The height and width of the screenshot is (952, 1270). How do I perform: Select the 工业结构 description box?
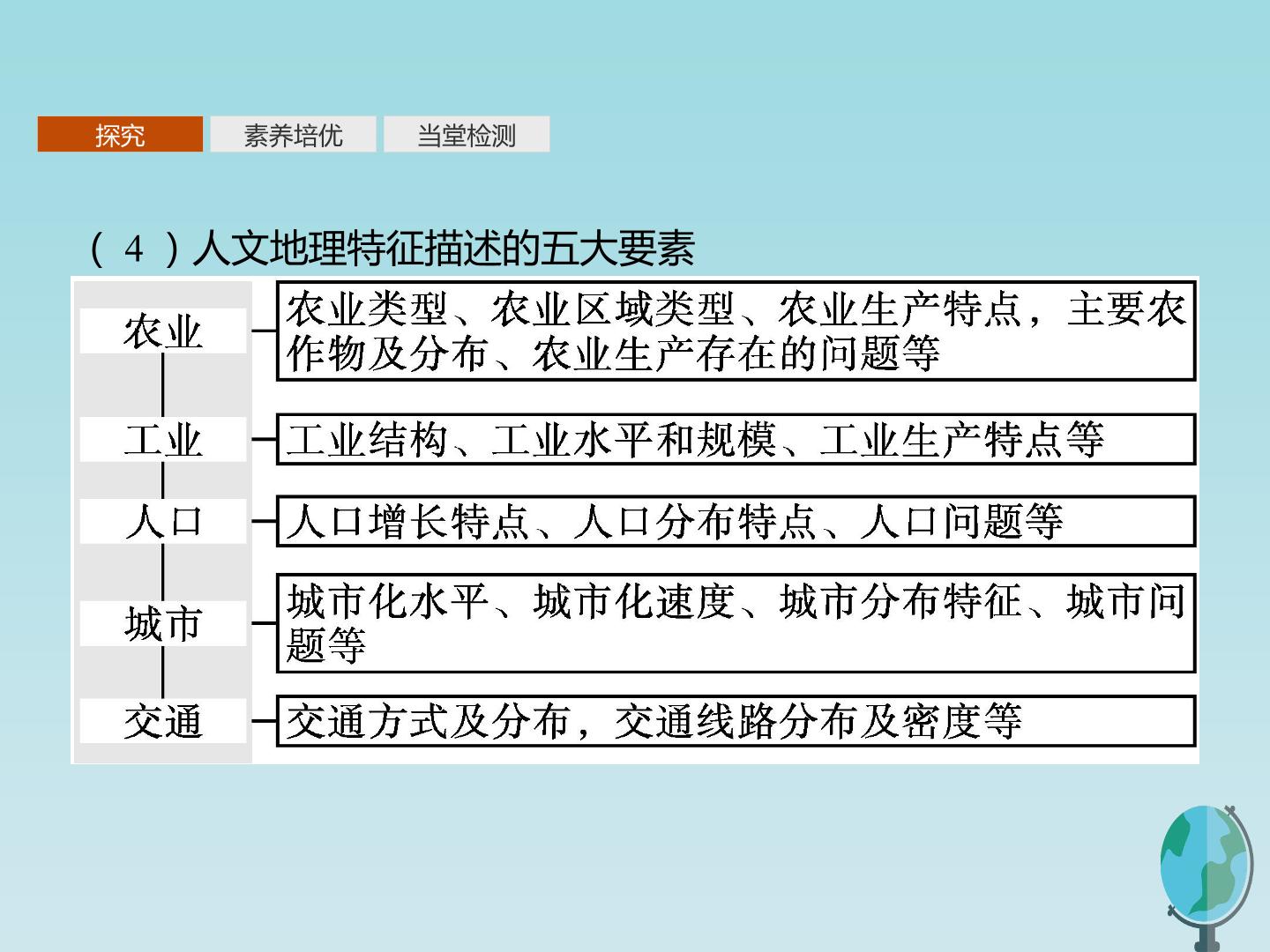(x=736, y=439)
